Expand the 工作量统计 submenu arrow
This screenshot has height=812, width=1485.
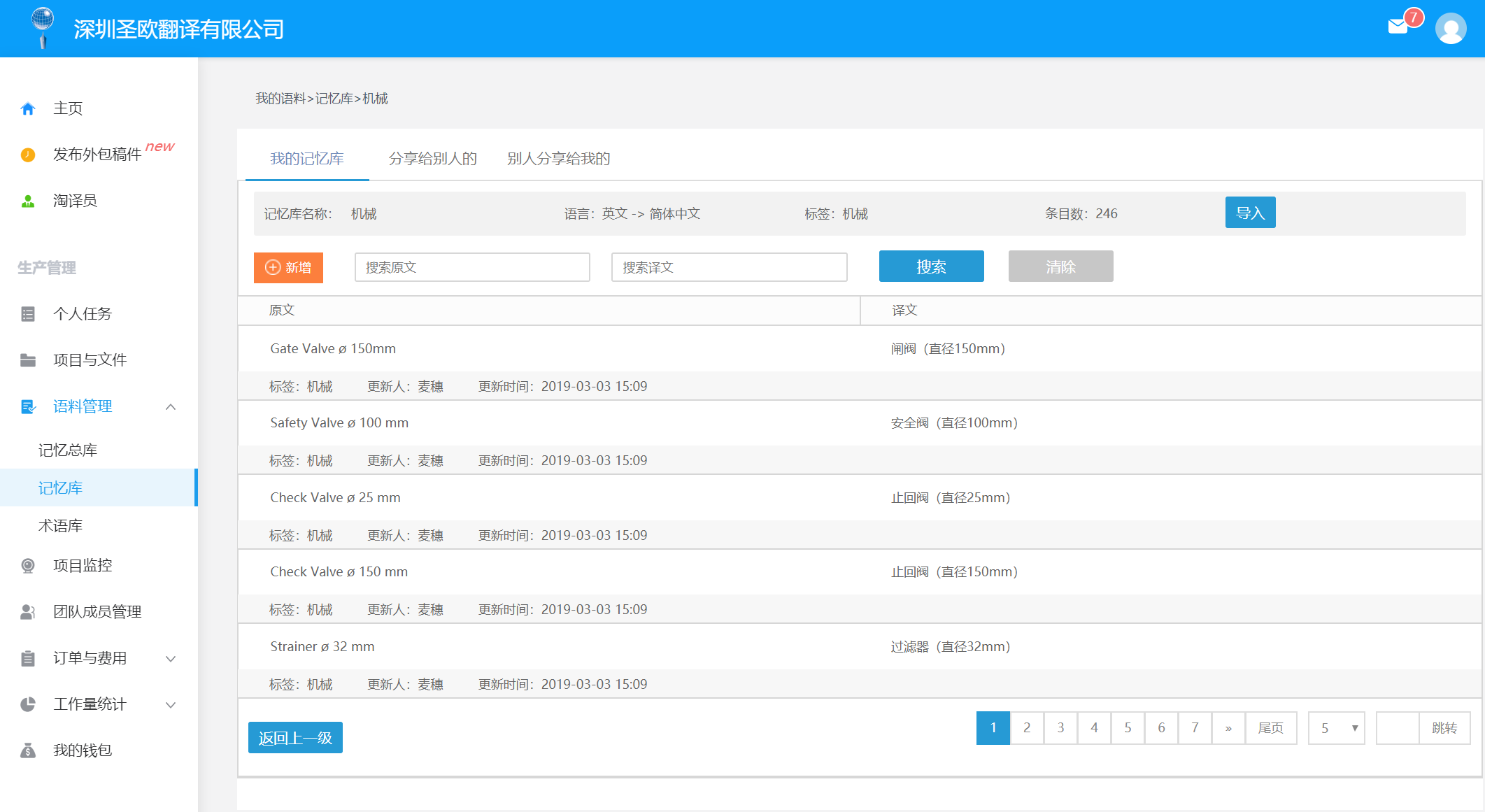point(171,705)
